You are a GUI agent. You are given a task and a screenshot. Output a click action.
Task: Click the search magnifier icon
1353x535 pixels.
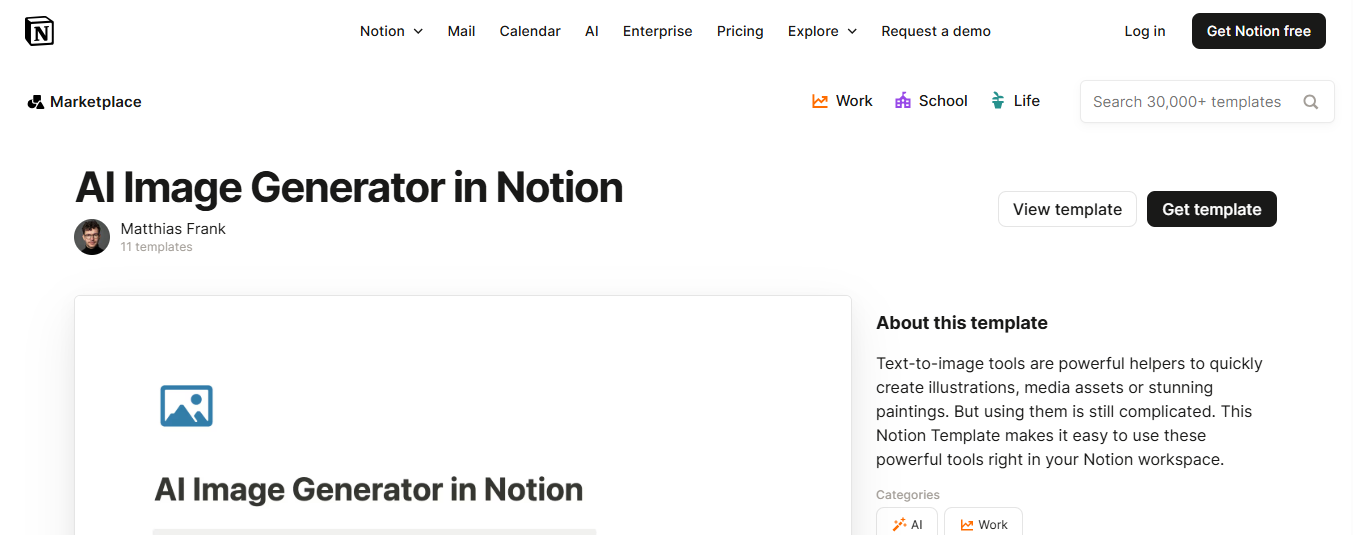coord(1311,102)
